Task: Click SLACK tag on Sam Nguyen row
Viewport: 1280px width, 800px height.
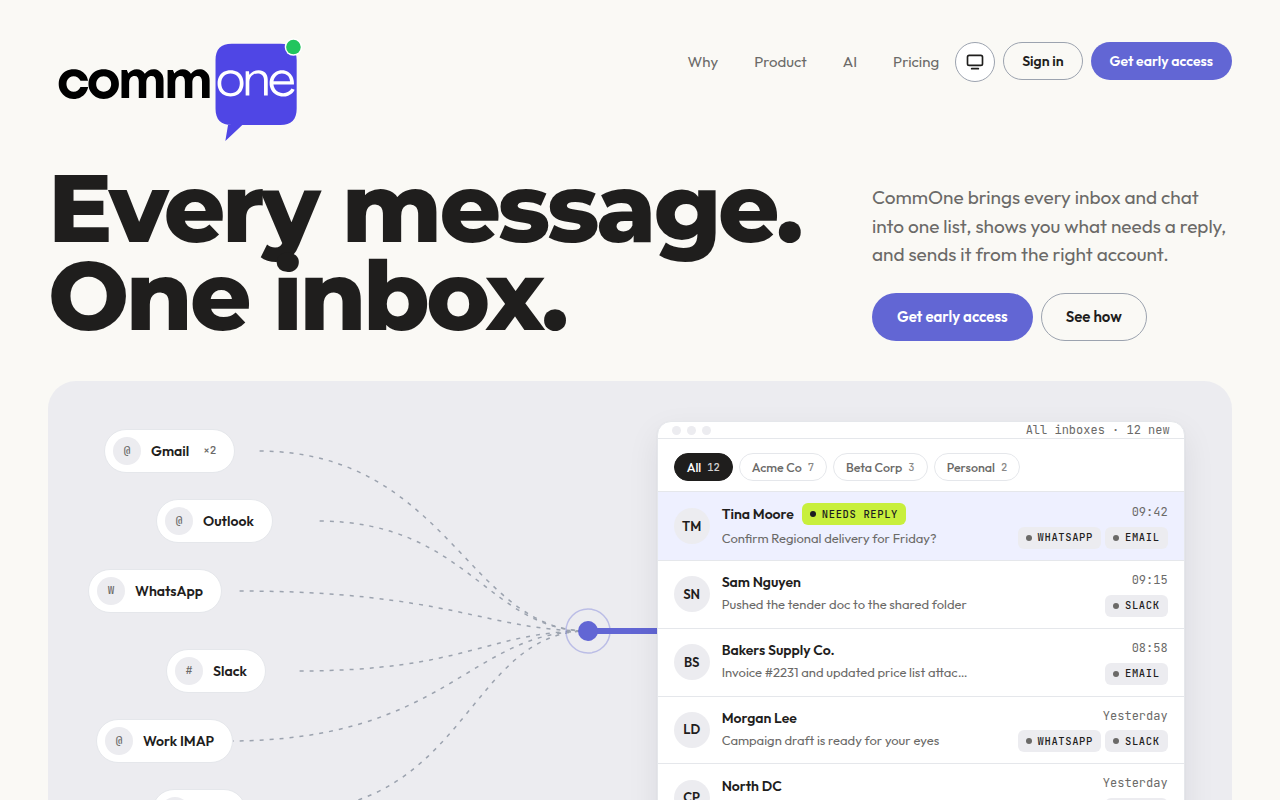Action: click(1136, 606)
